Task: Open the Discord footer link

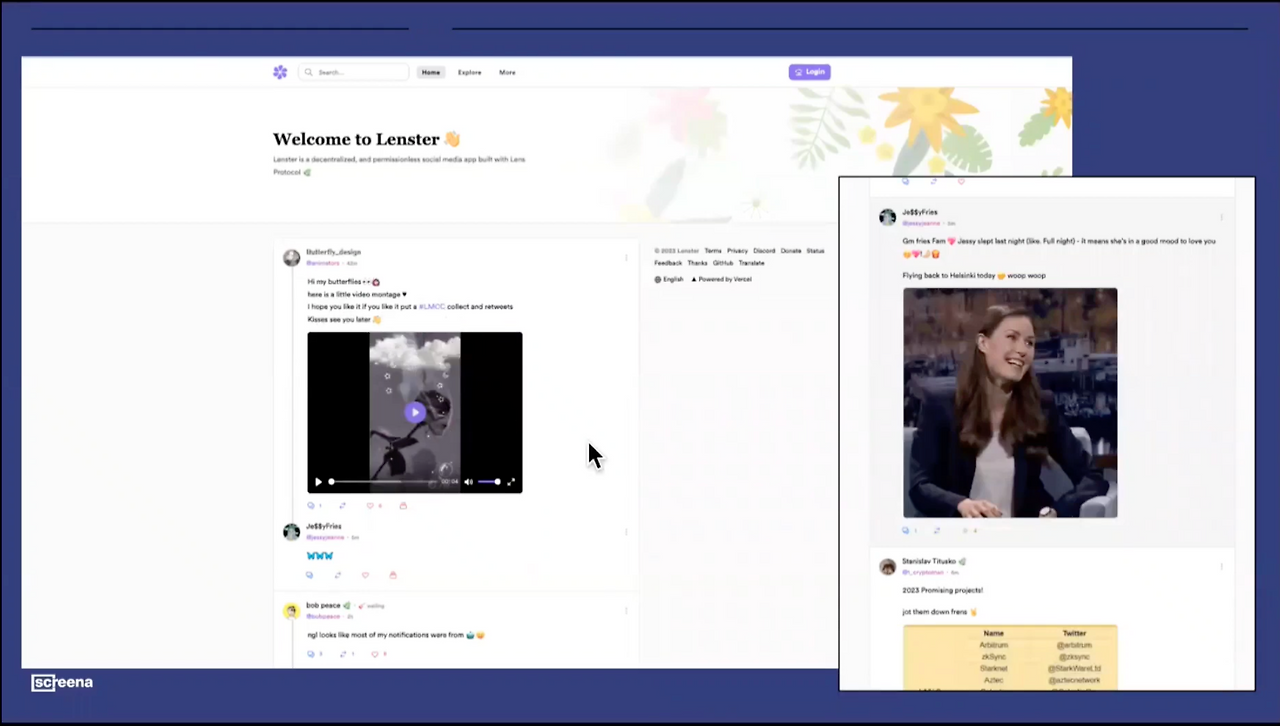Action: click(x=765, y=251)
